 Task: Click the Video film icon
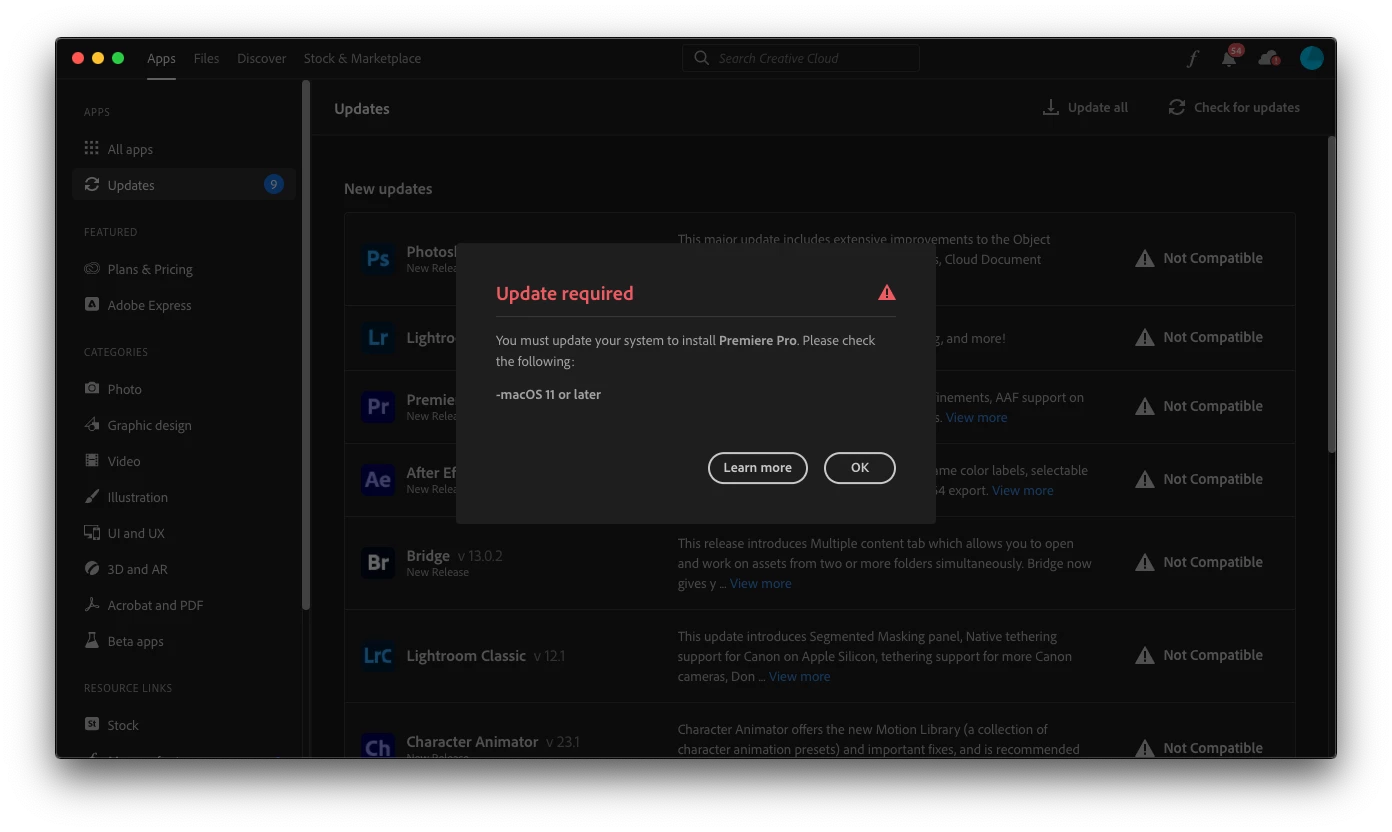[x=92, y=460]
